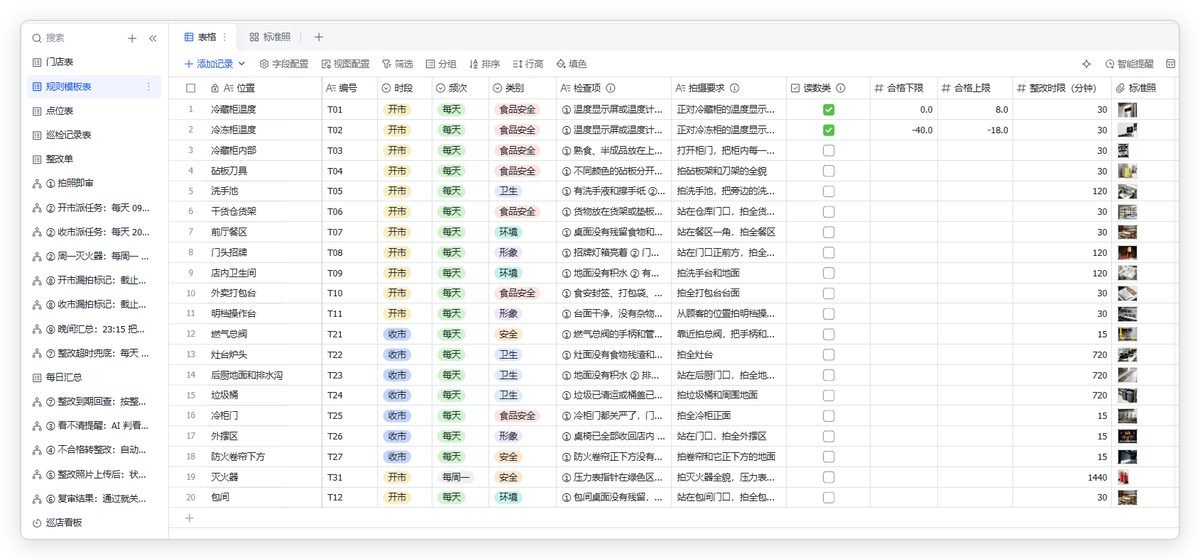Open 标准照 thumbnail for 冷藏柜温度 row

pyautogui.click(x=1127, y=109)
